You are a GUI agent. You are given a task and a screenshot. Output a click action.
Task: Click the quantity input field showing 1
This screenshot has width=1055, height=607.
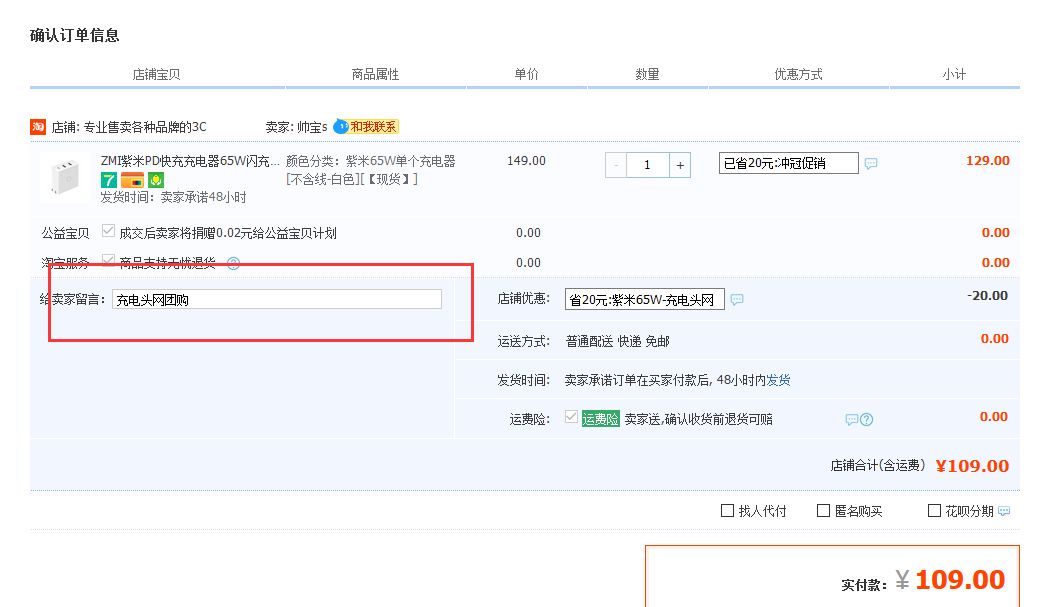click(648, 165)
